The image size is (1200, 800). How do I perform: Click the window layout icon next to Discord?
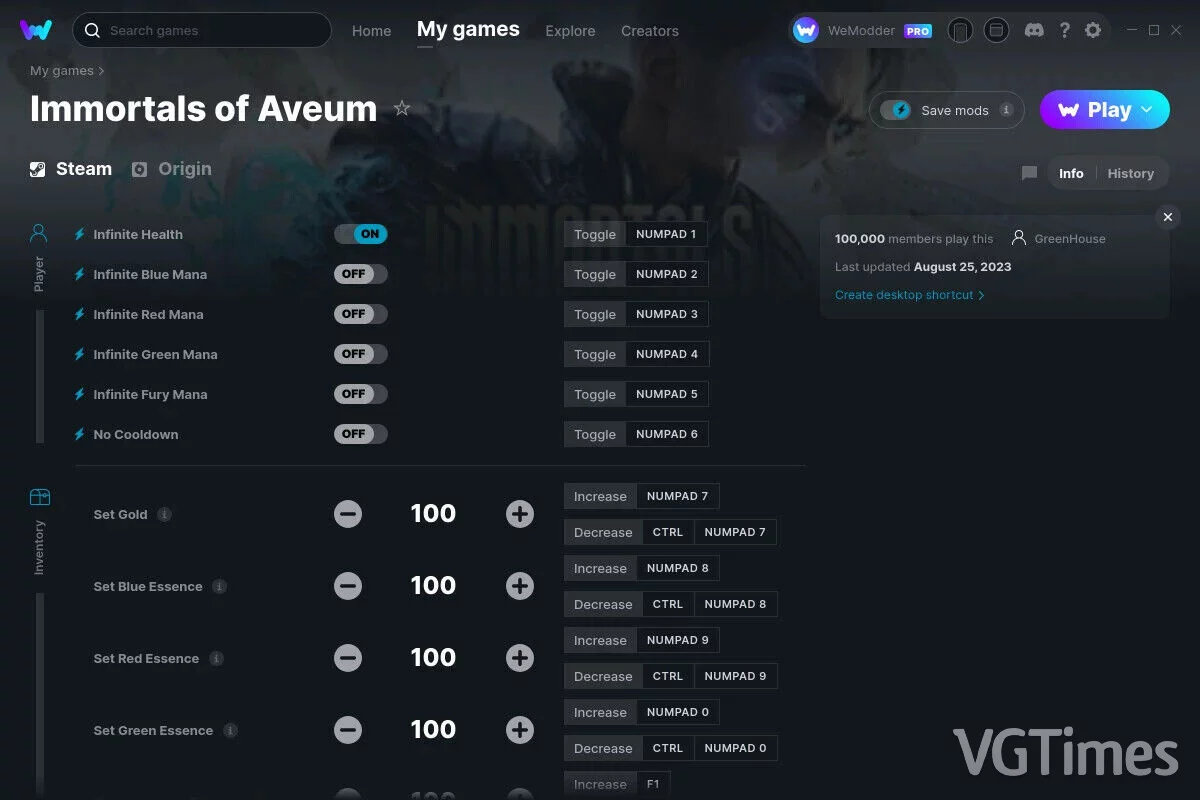996,30
